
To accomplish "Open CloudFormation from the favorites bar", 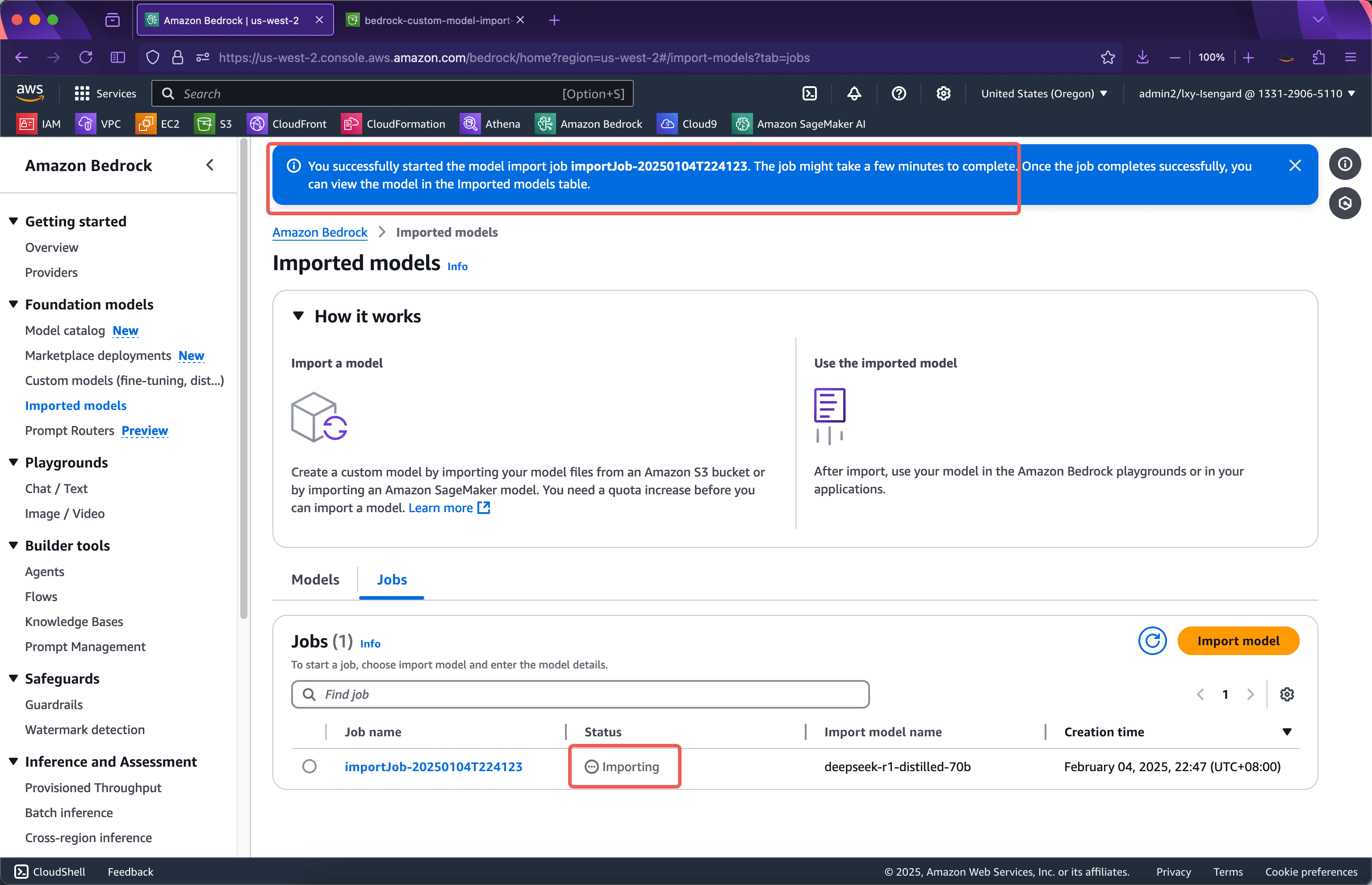I will click(394, 123).
